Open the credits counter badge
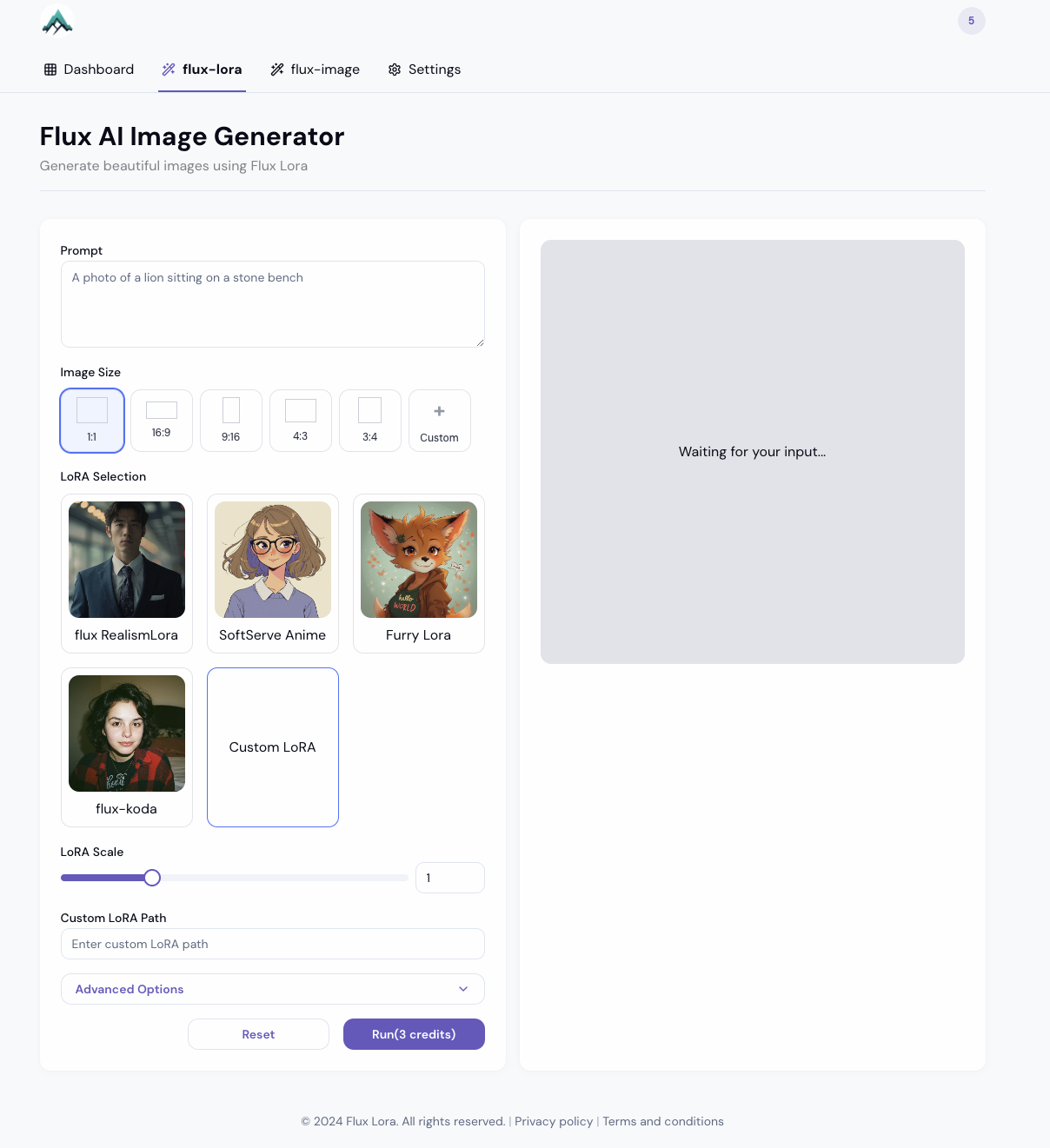The image size is (1050, 1148). tap(971, 21)
